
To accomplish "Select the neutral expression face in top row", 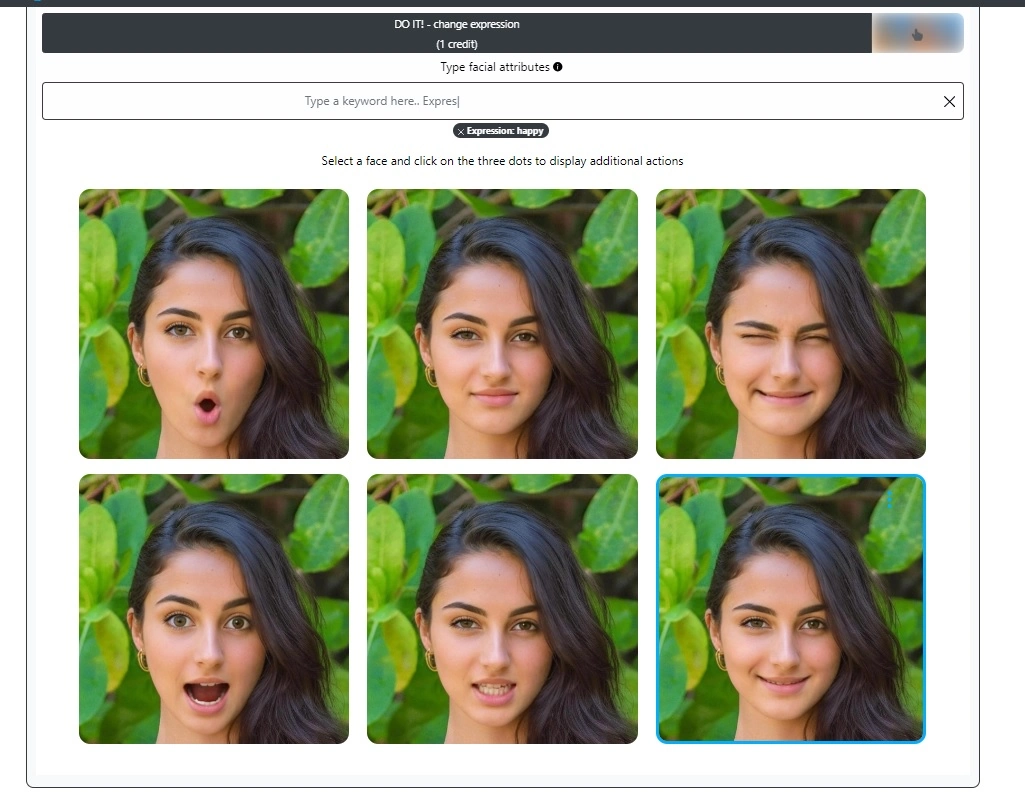I will (502, 324).
